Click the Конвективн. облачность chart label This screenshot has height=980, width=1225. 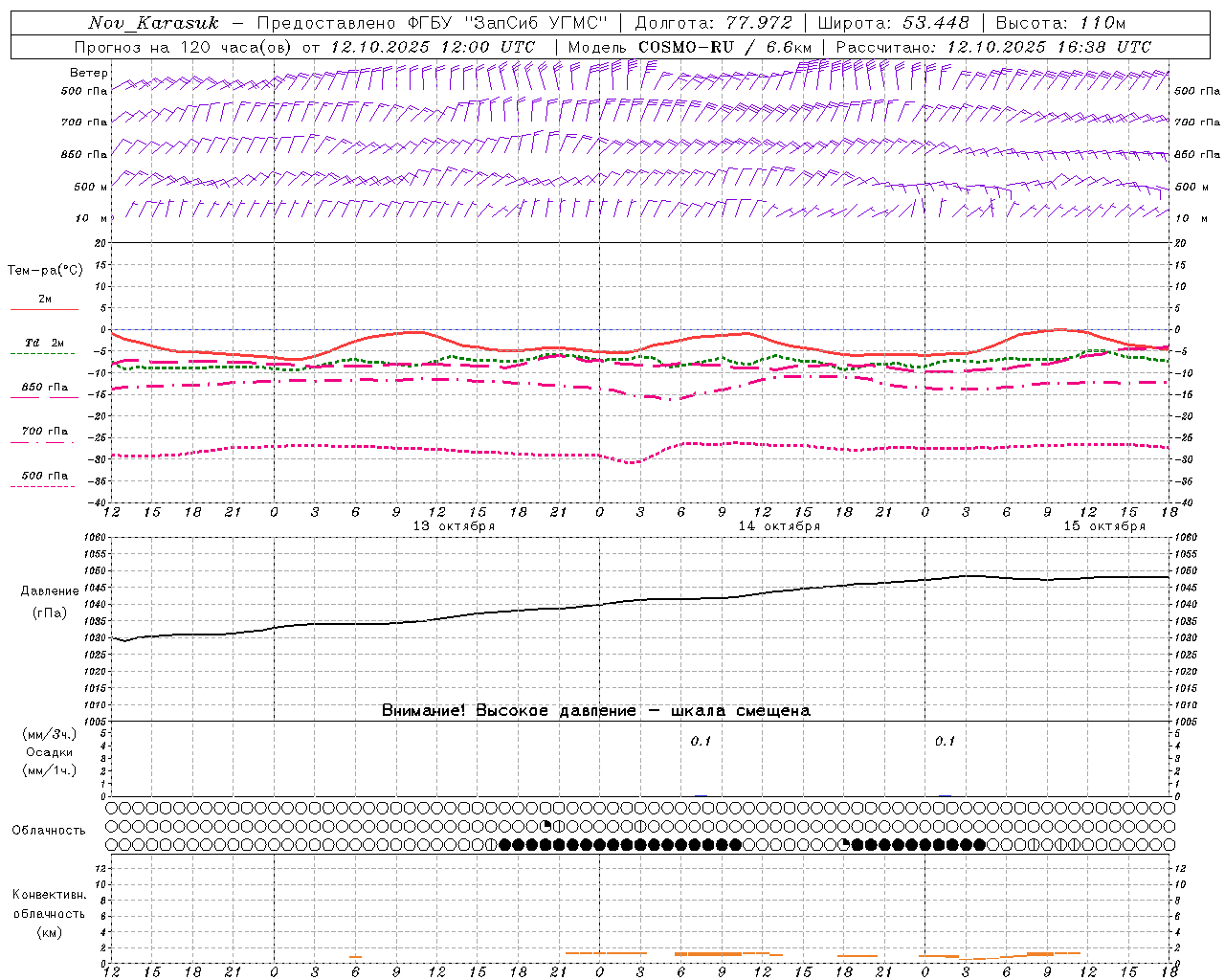49,903
